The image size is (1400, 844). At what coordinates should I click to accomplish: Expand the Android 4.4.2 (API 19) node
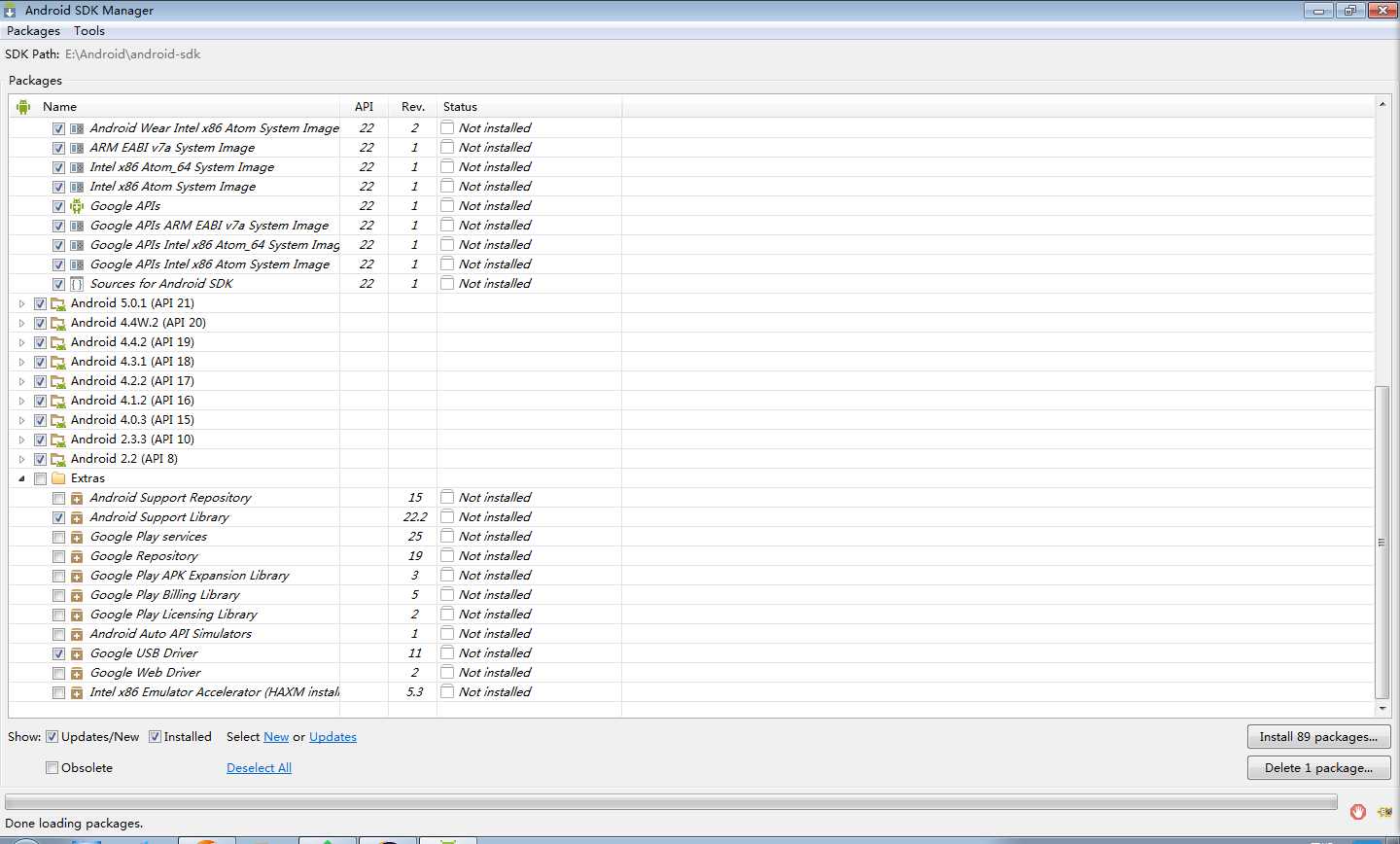(x=21, y=342)
